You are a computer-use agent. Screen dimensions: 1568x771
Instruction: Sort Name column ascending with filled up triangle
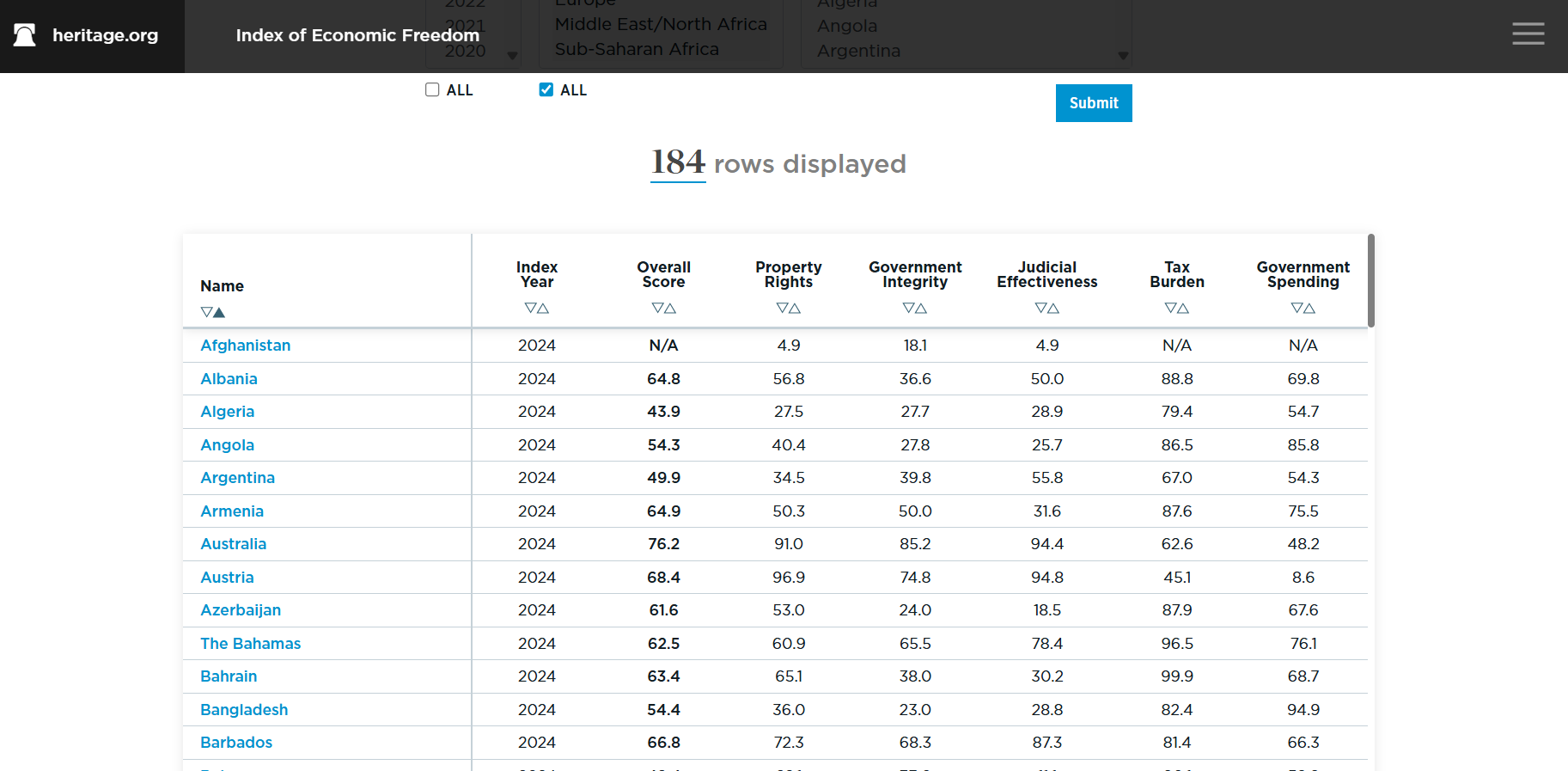[219, 312]
